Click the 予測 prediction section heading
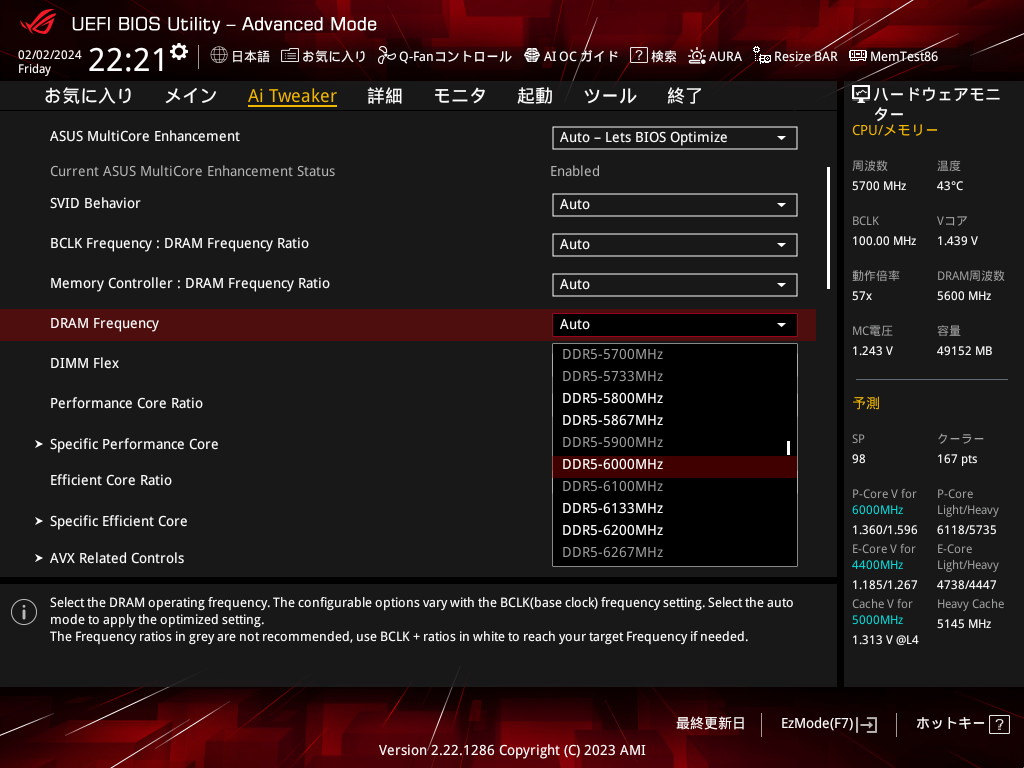This screenshot has height=768, width=1024. 866,403
